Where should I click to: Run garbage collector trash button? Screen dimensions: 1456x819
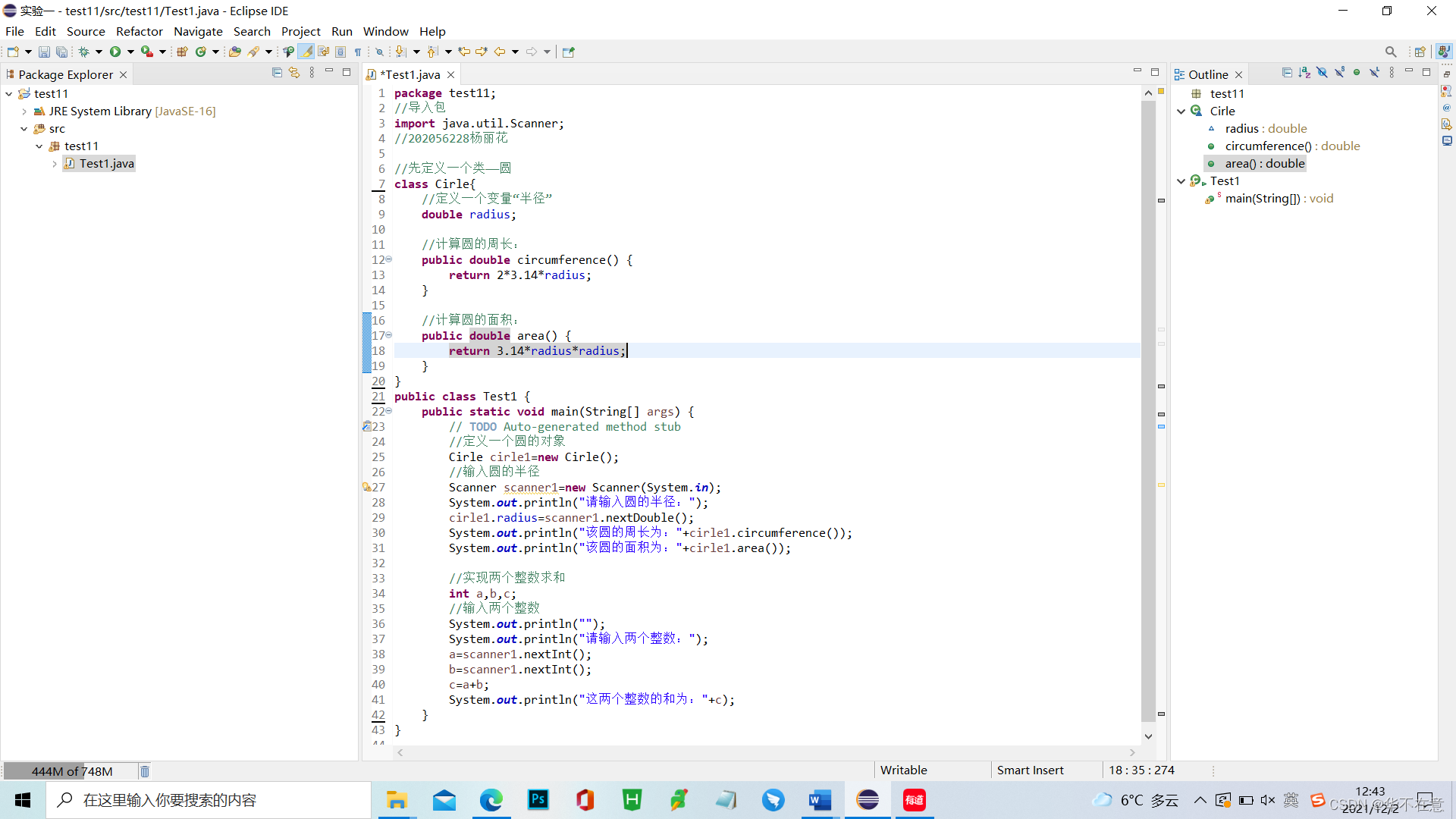(144, 771)
